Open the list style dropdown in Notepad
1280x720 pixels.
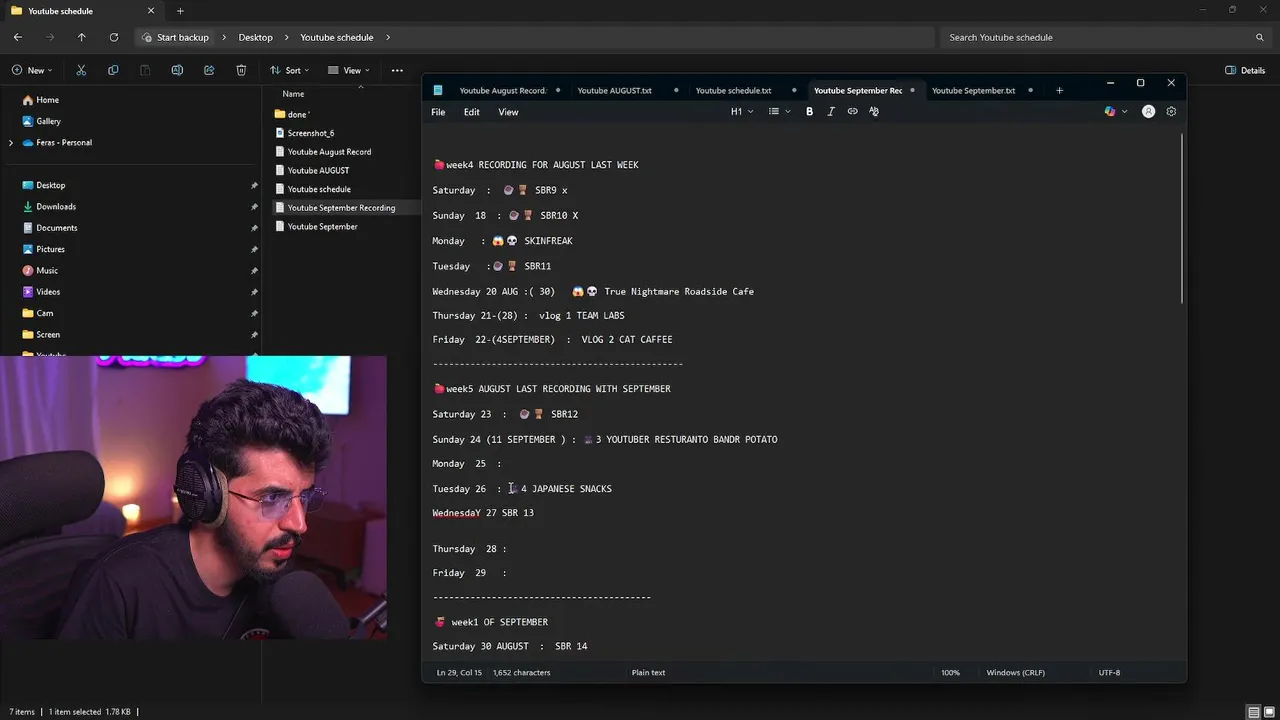click(x=779, y=112)
